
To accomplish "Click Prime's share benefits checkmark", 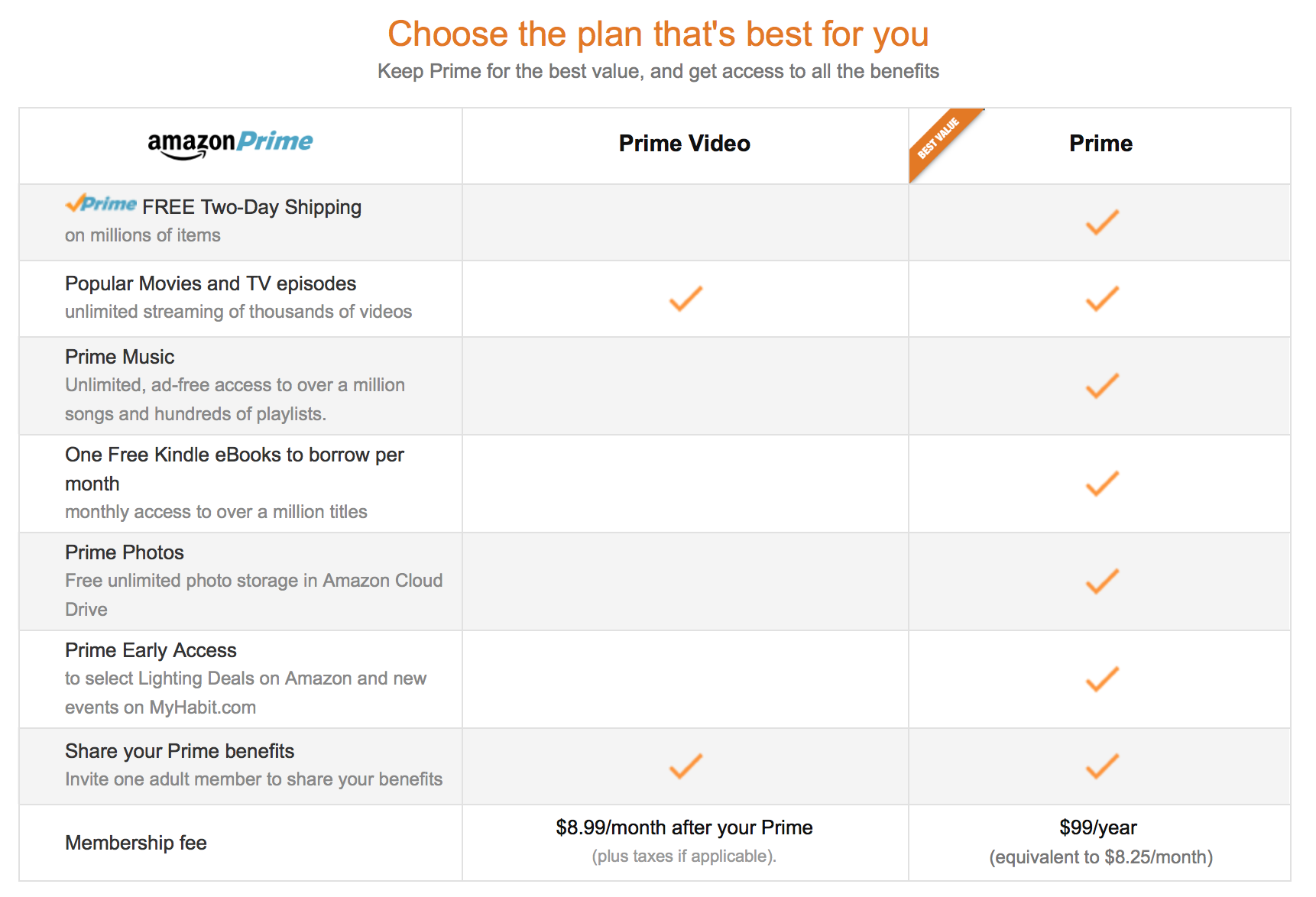I will pos(1102,766).
